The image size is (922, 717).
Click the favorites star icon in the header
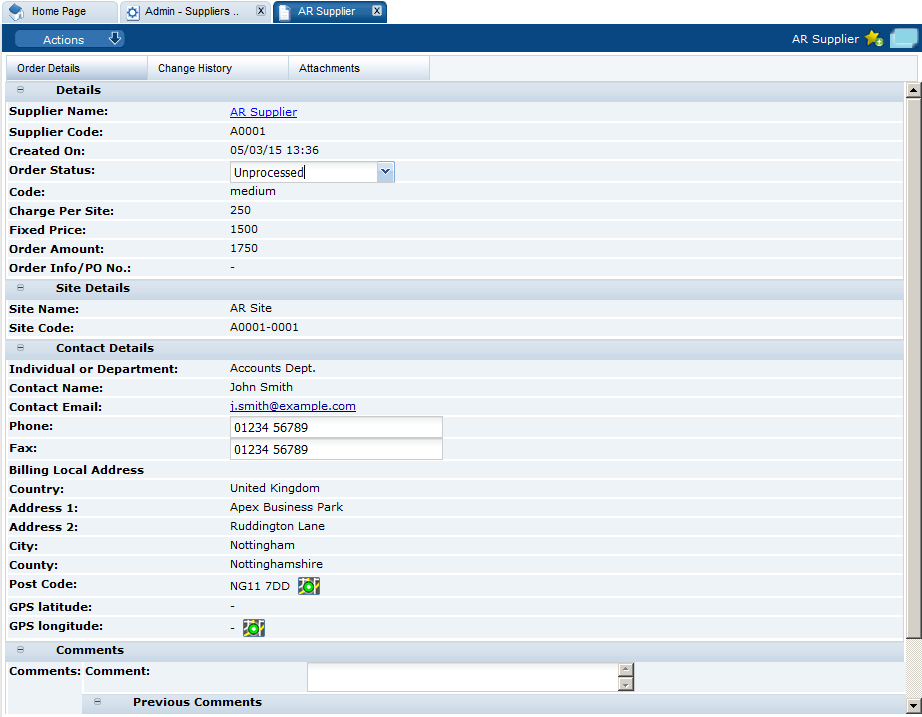(874, 38)
